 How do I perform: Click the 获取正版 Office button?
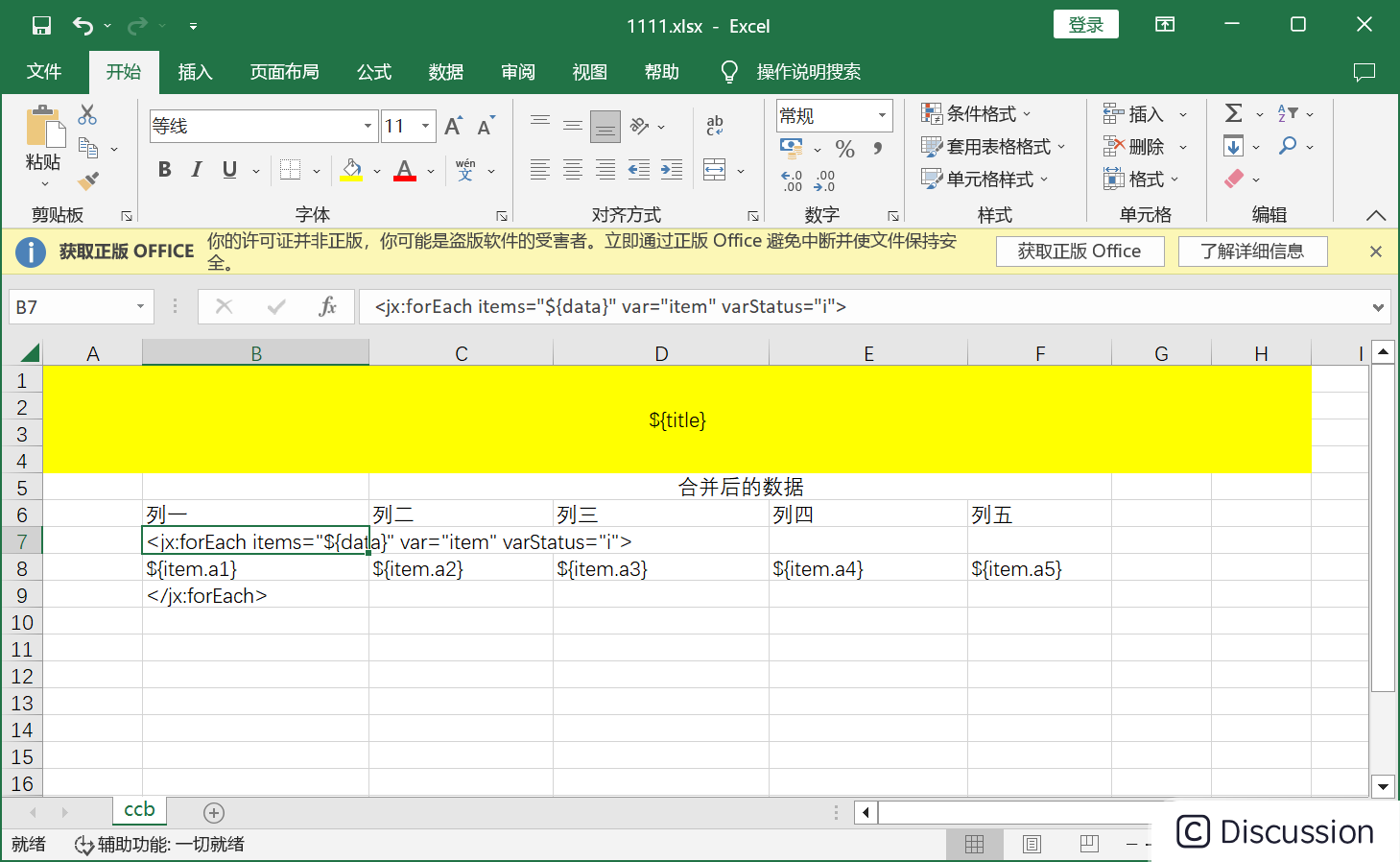click(x=1080, y=251)
